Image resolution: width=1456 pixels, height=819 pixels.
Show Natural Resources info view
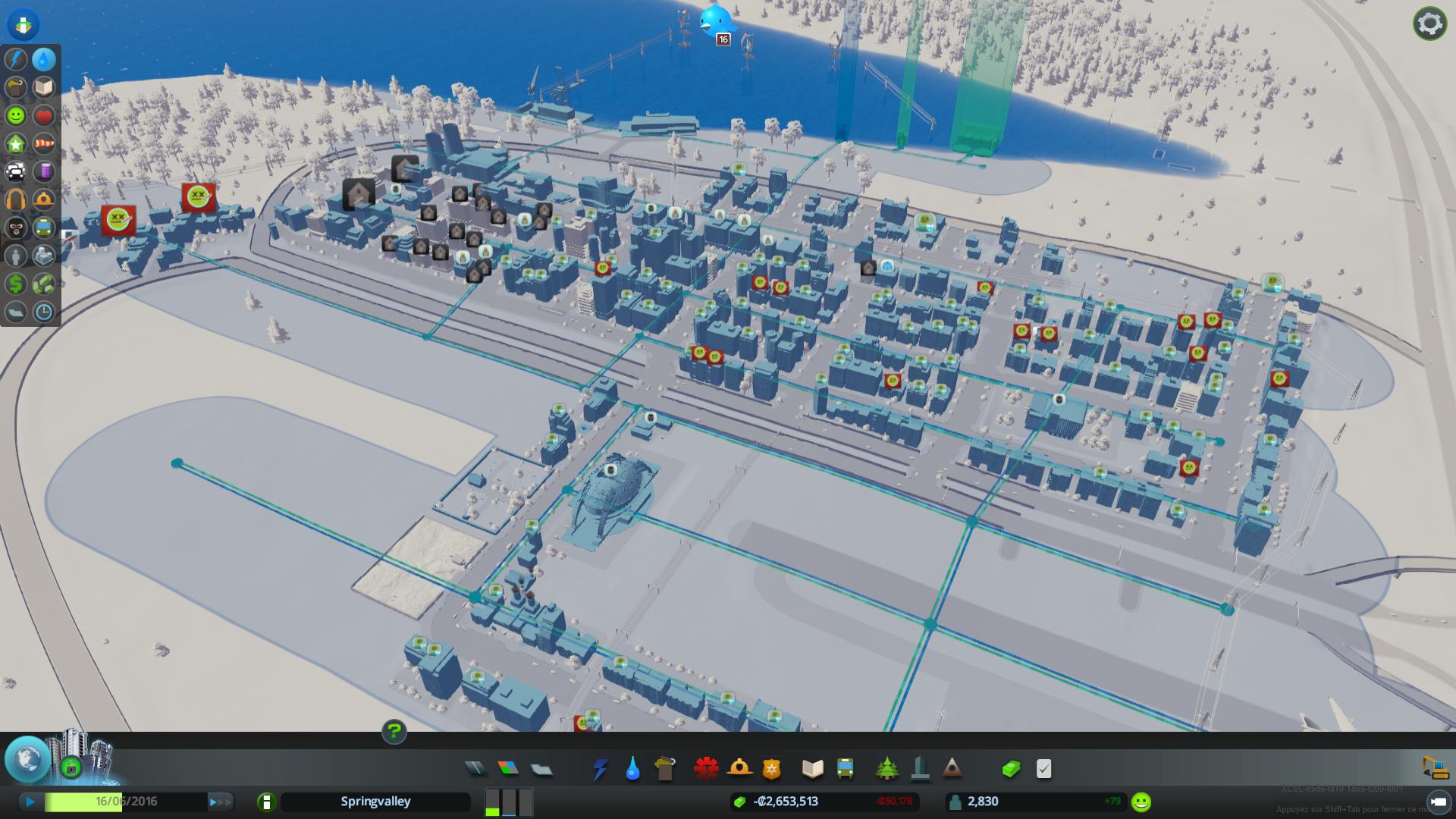pyautogui.click(x=44, y=284)
